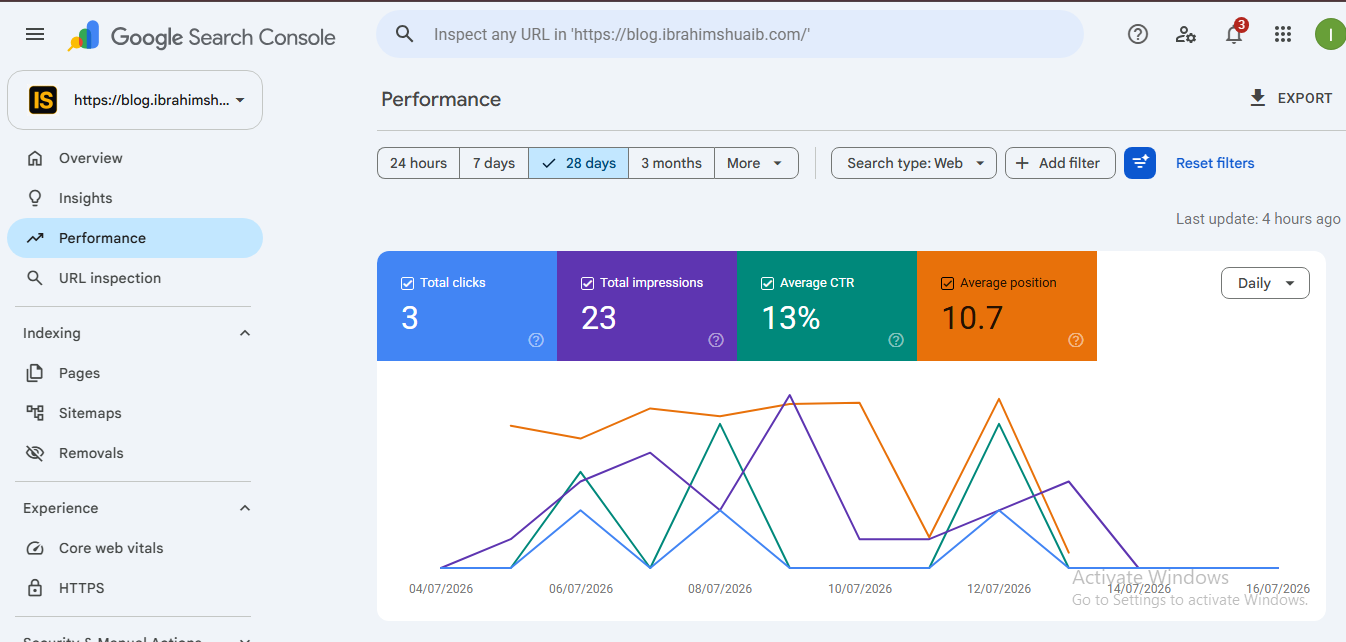Click the Performance page heading
The image size is (1346, 642).
(x=441, y=99)
